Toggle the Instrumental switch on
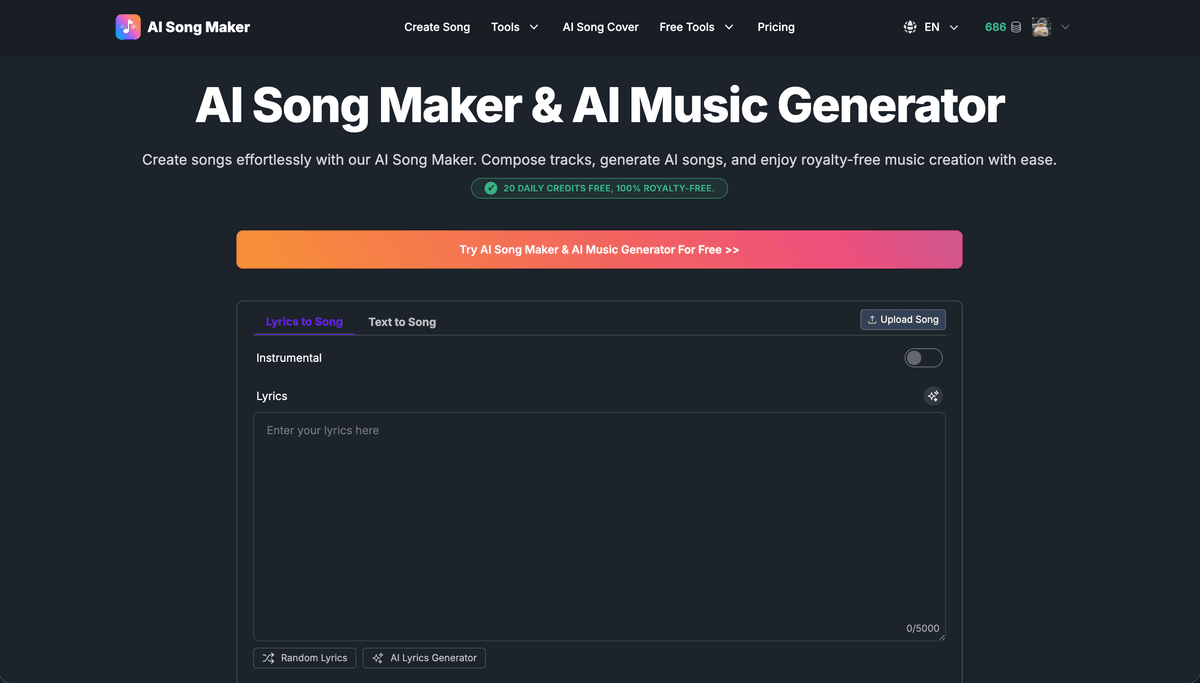 click(923, 358)
